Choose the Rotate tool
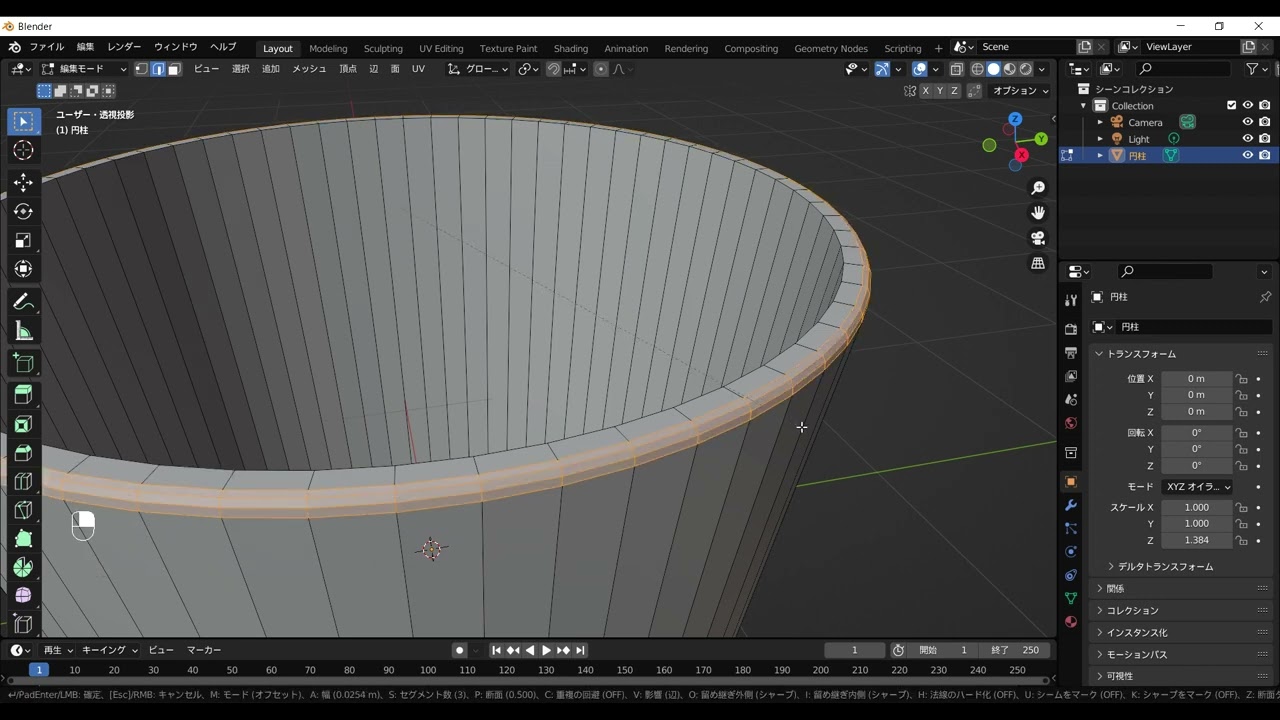This screenshot has width=1280, height=720. pyautogui.click(x=23, y=212)
